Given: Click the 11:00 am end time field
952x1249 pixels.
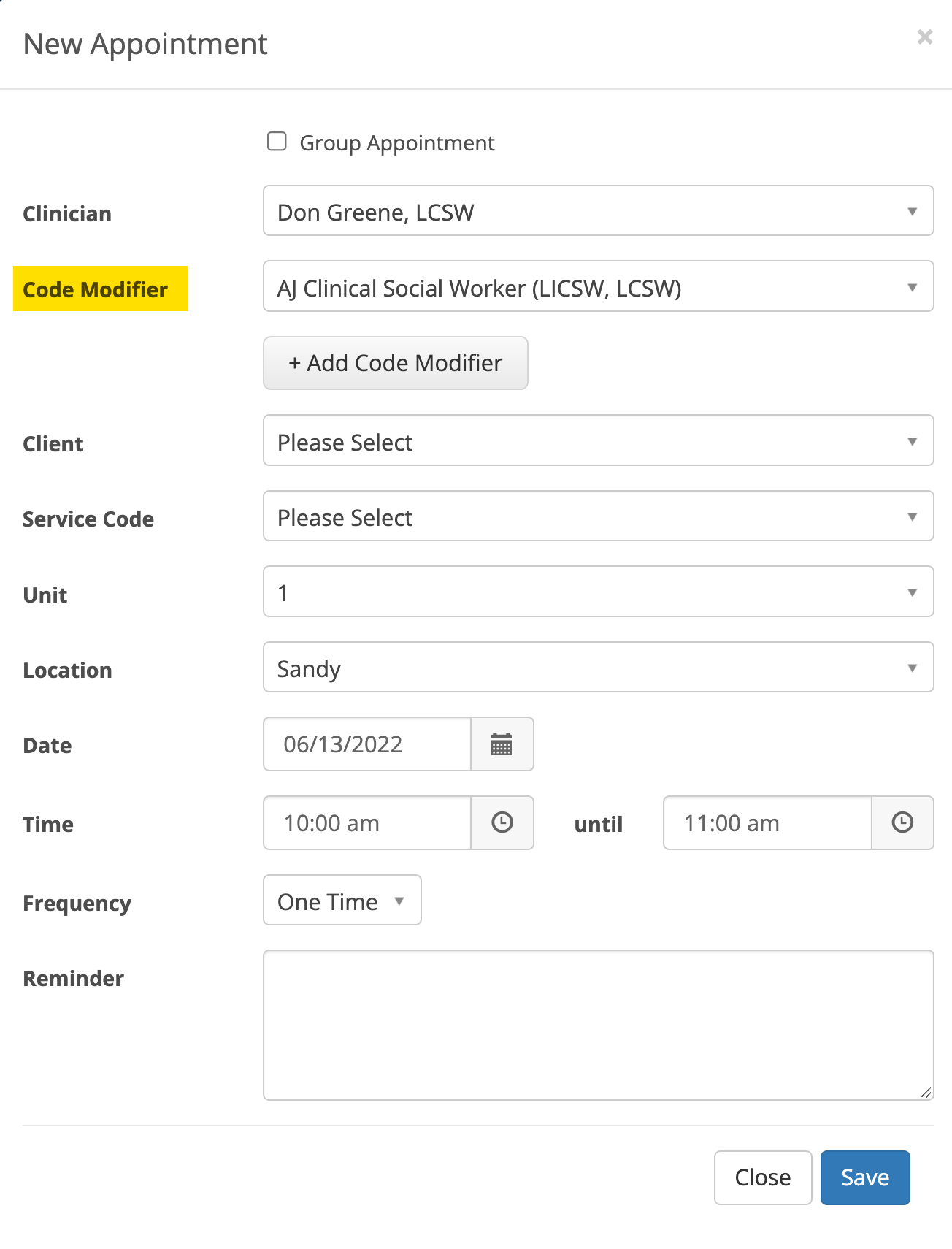Looking at the screenshot, I should coord(767,823).
